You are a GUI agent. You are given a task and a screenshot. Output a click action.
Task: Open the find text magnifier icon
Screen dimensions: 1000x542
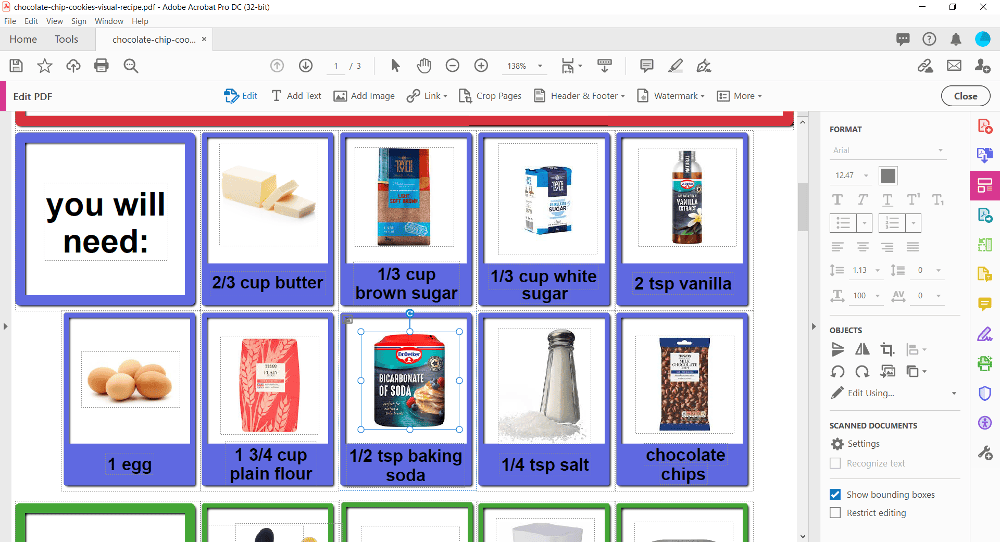click(131, 66)
